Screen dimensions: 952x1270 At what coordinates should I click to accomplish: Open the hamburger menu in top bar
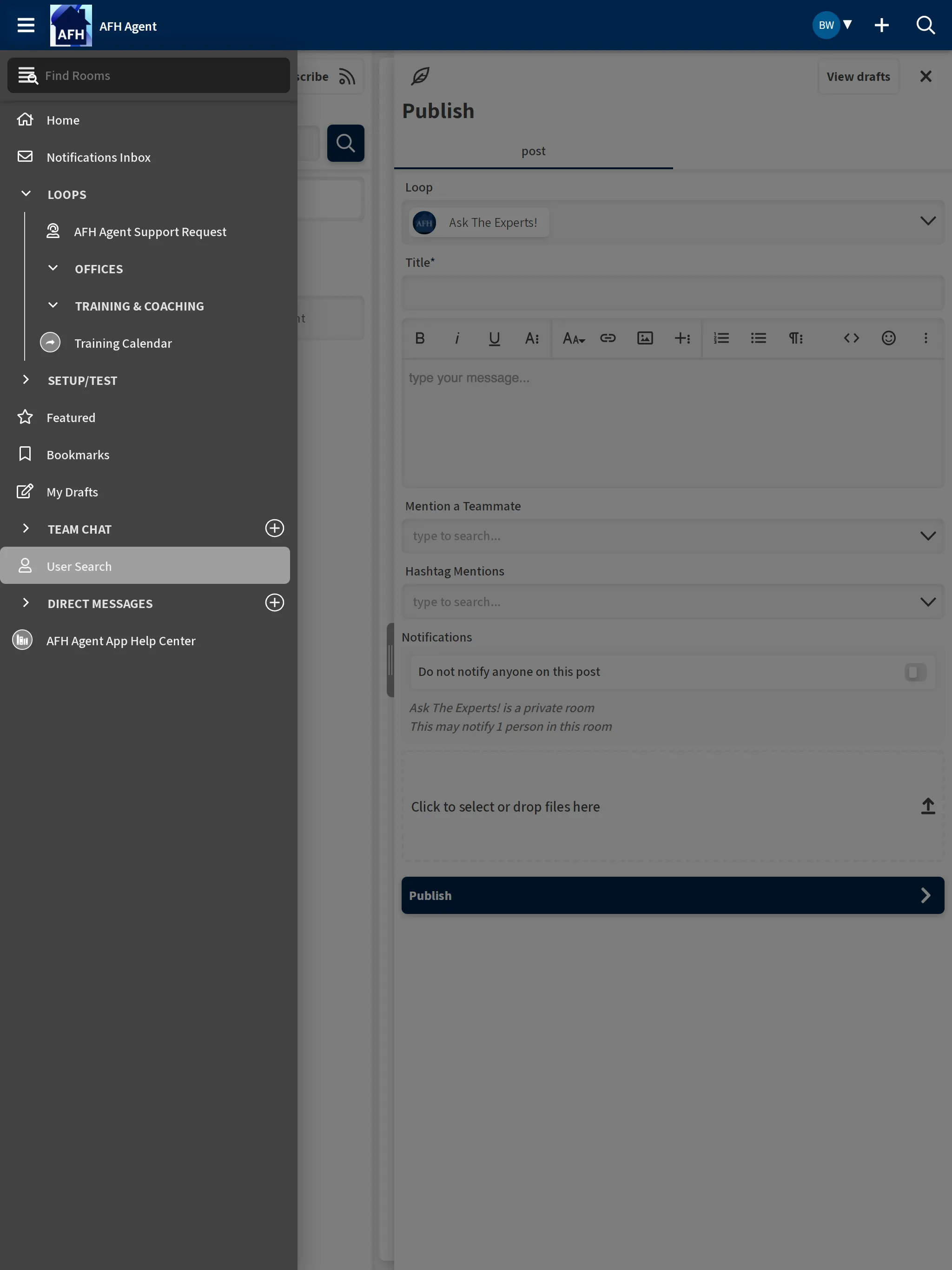pos(26,25)
